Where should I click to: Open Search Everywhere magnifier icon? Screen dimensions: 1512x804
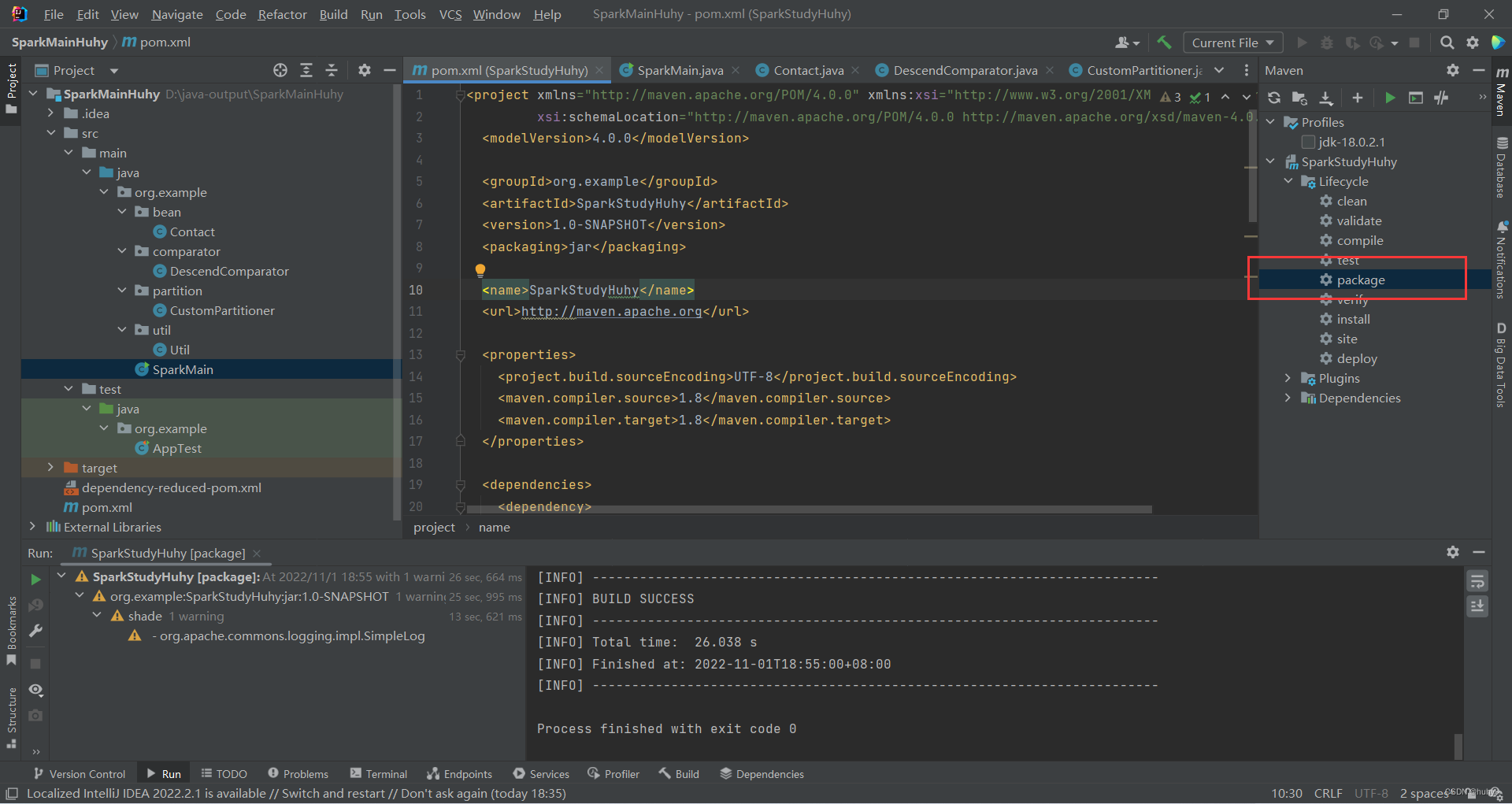(1447, 43)
